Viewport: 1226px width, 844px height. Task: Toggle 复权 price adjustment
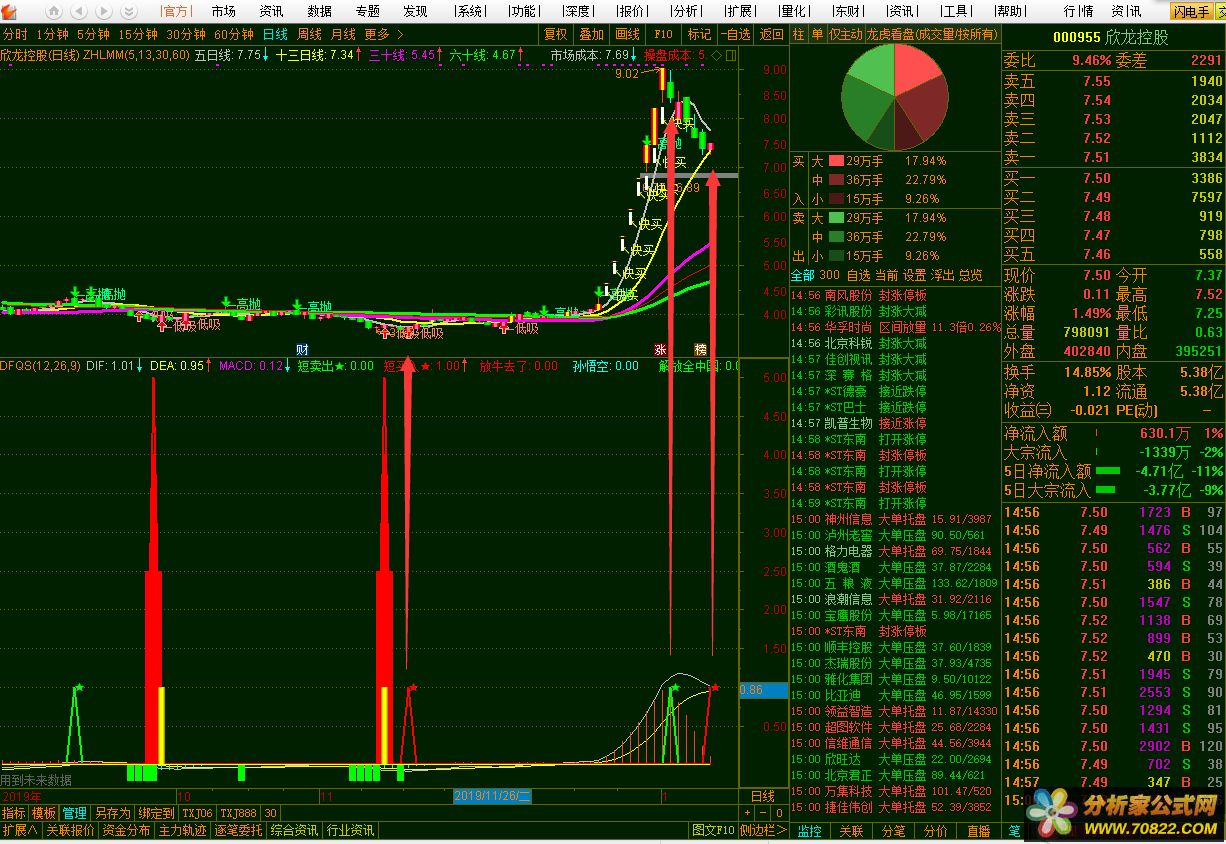555,34
